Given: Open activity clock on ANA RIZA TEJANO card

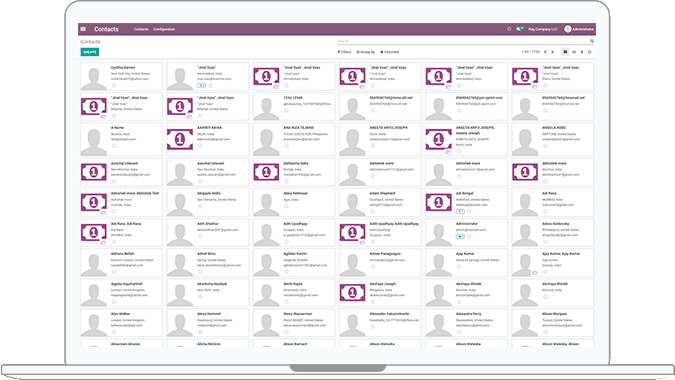Looking at the screenshot, I should click(x=286, y=146).
